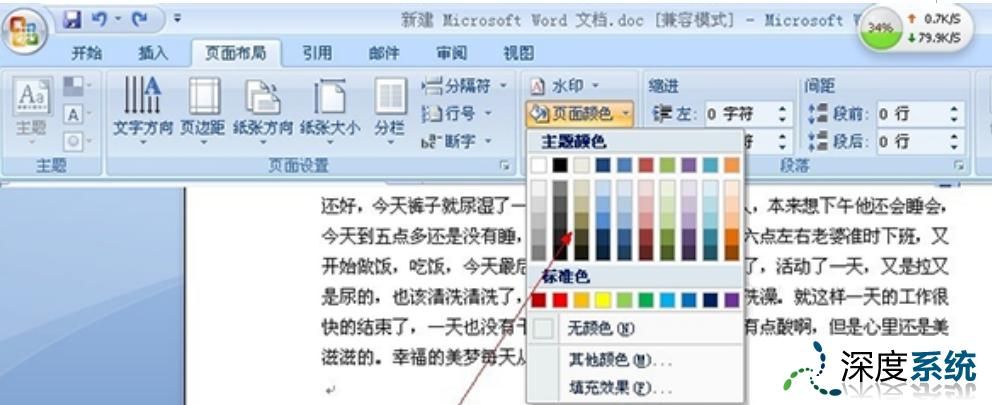Pick purple in 标准色 row
The image size is (992, 405).
[x=732, y=300]
